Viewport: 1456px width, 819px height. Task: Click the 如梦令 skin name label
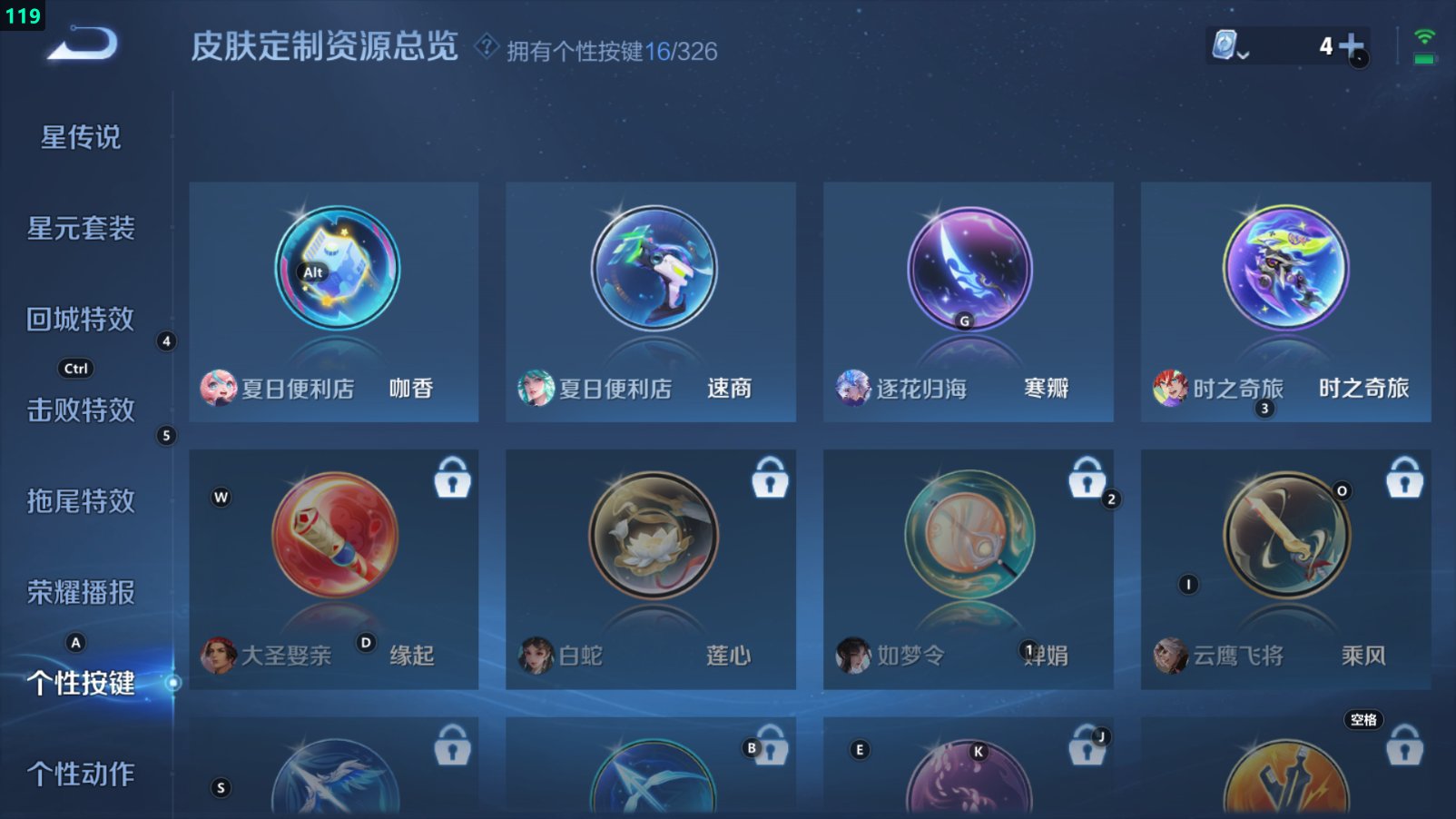(910, 656)
